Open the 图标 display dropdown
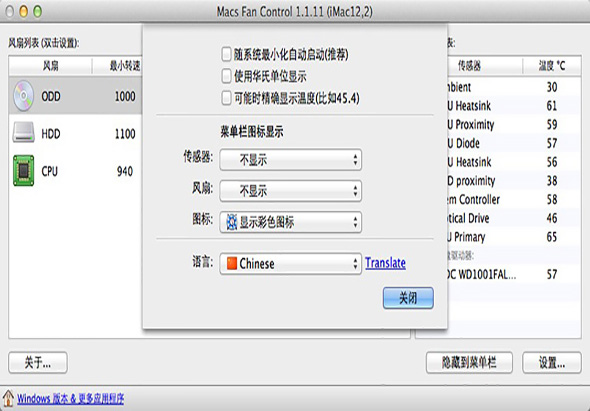This screenshot has width=590, height=411. point(290,222)
